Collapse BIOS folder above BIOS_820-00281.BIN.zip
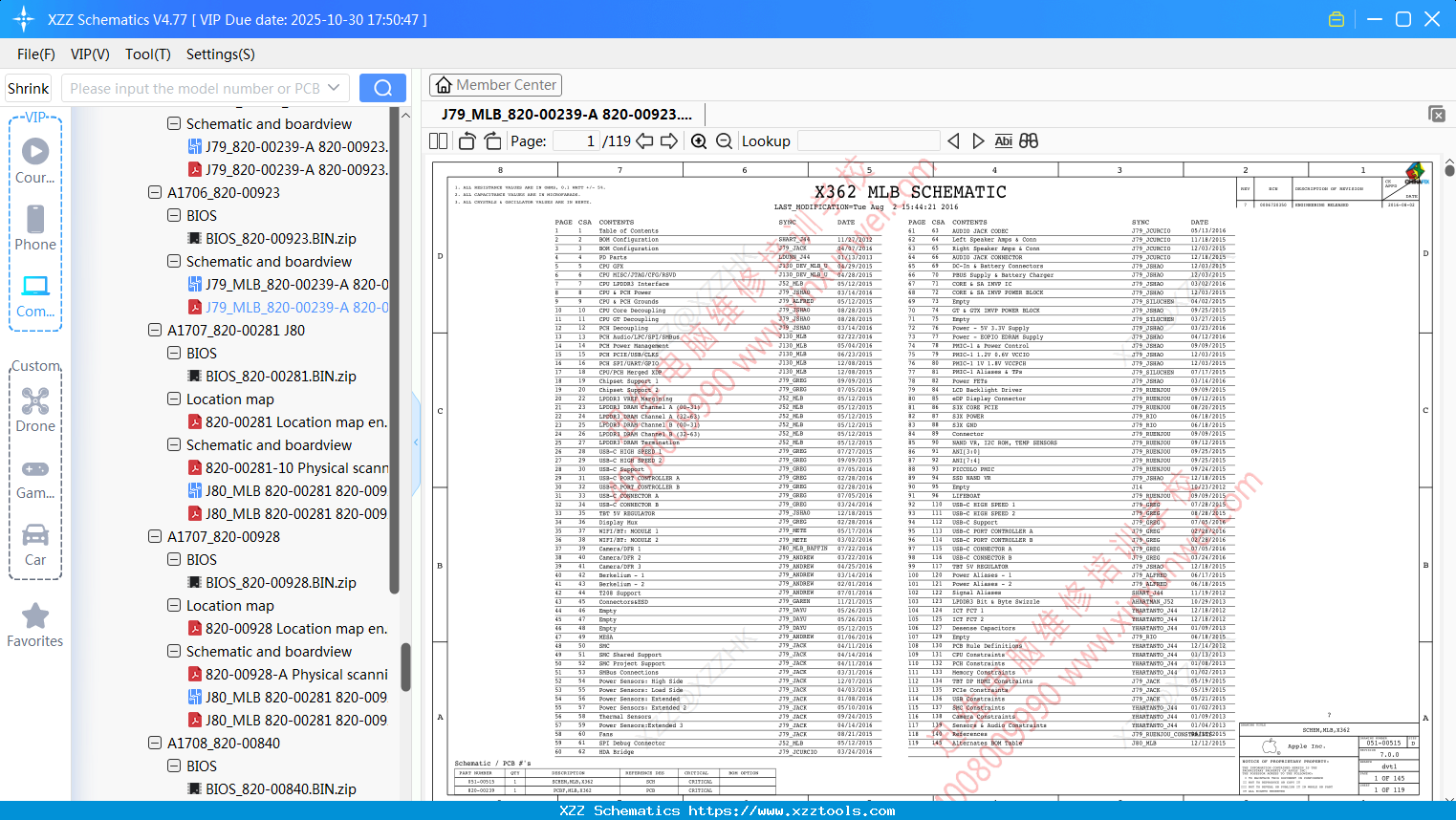The image size is (1456, 820). click(x=174, y=353)
